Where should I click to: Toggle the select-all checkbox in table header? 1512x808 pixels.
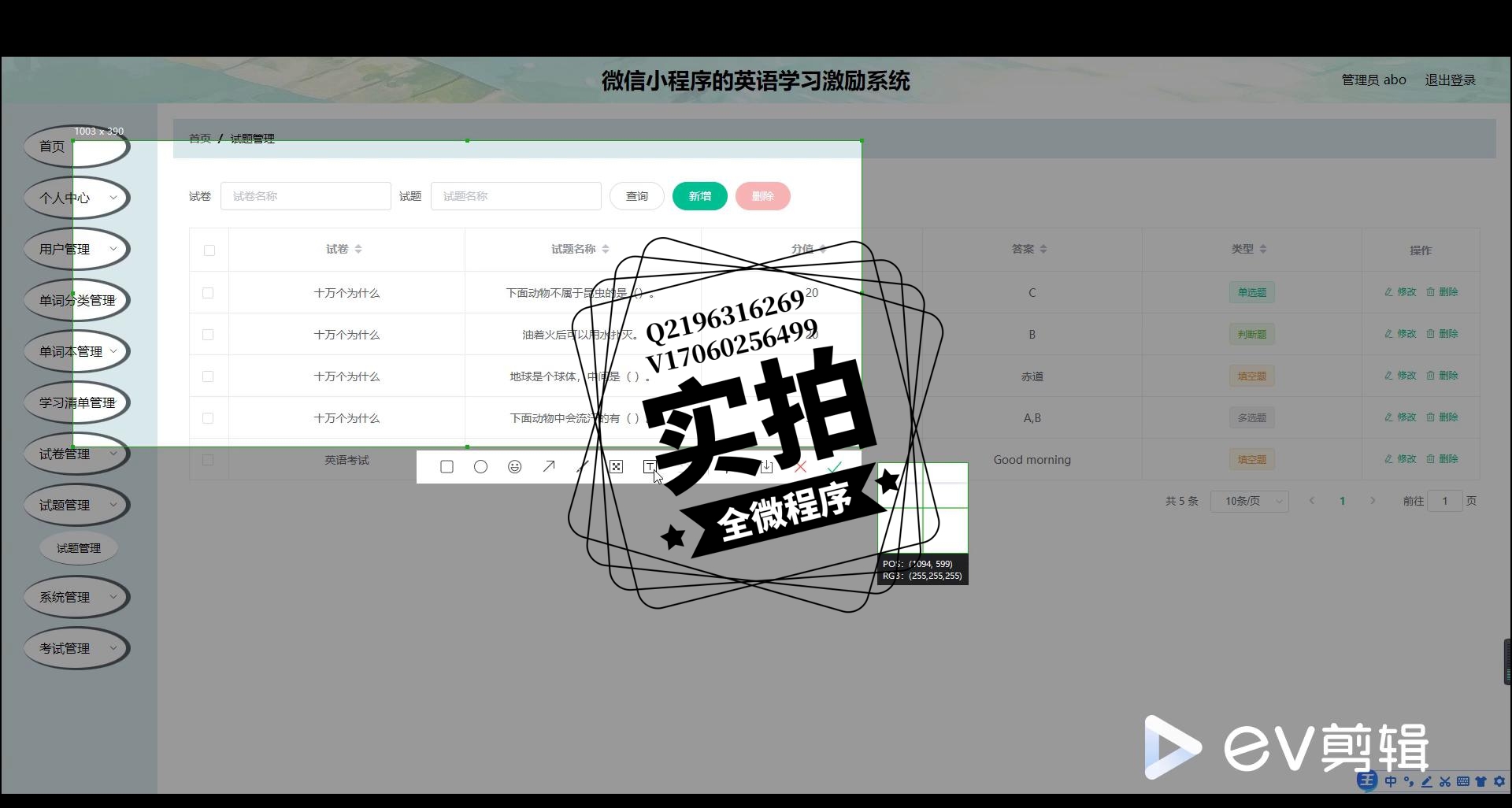(209, 250)
